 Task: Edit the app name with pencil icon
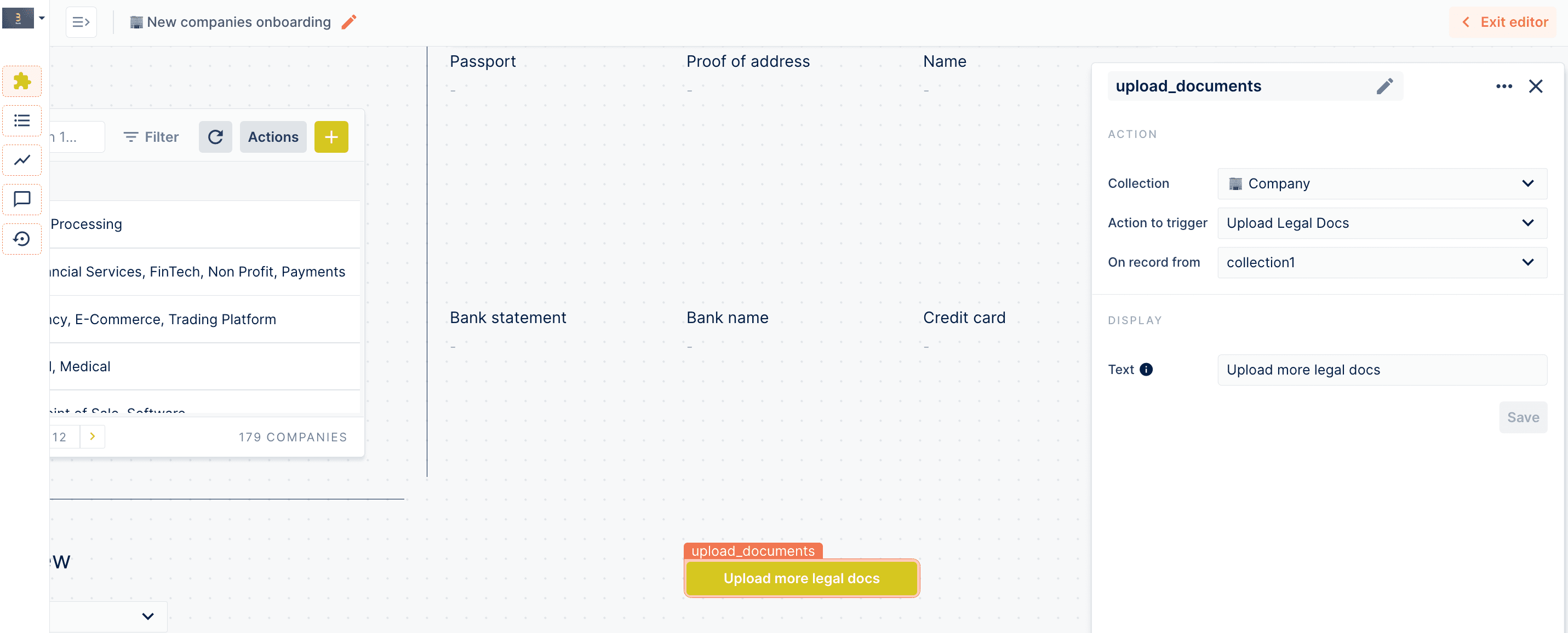click(349, 22)
